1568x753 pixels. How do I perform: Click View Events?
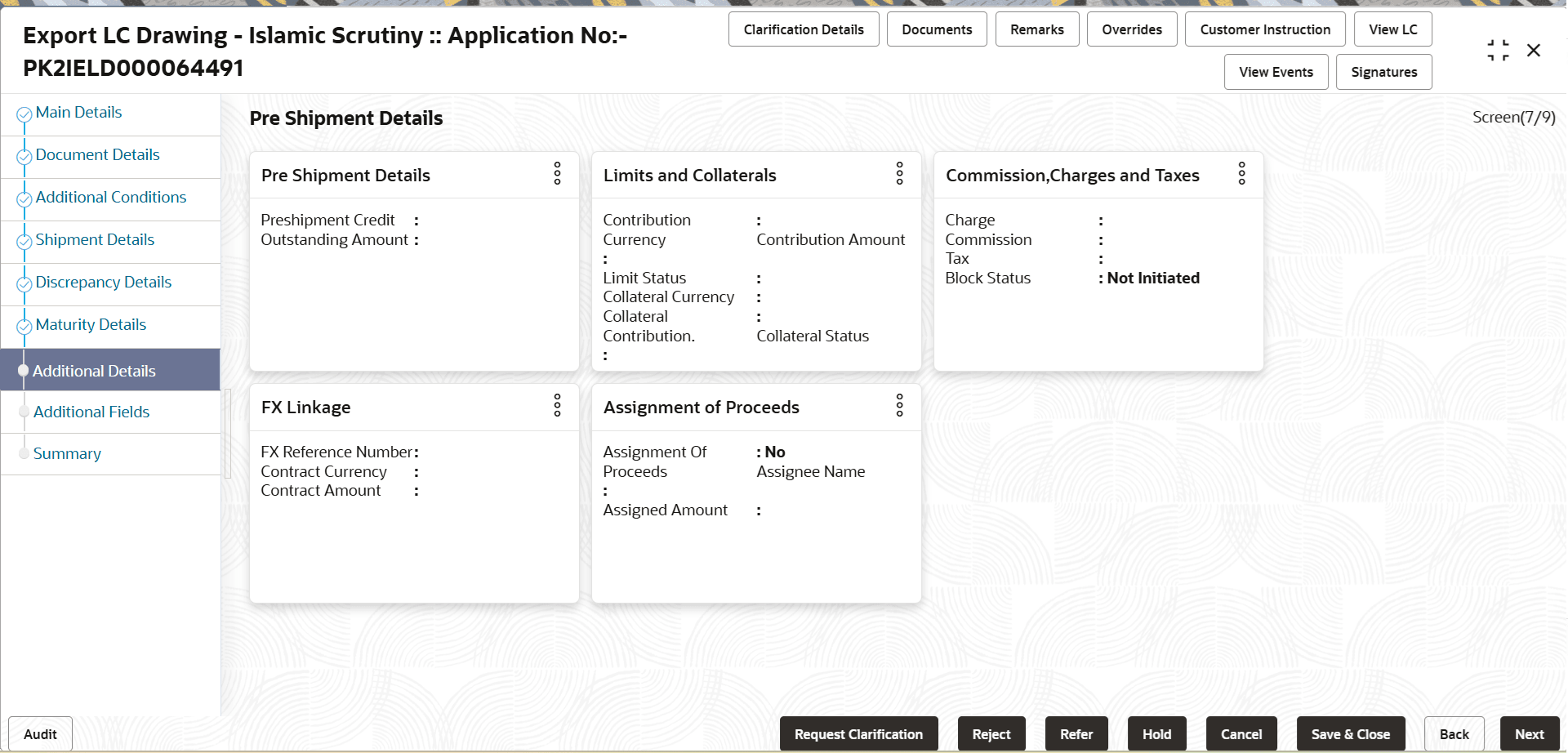pos(1276,72)
